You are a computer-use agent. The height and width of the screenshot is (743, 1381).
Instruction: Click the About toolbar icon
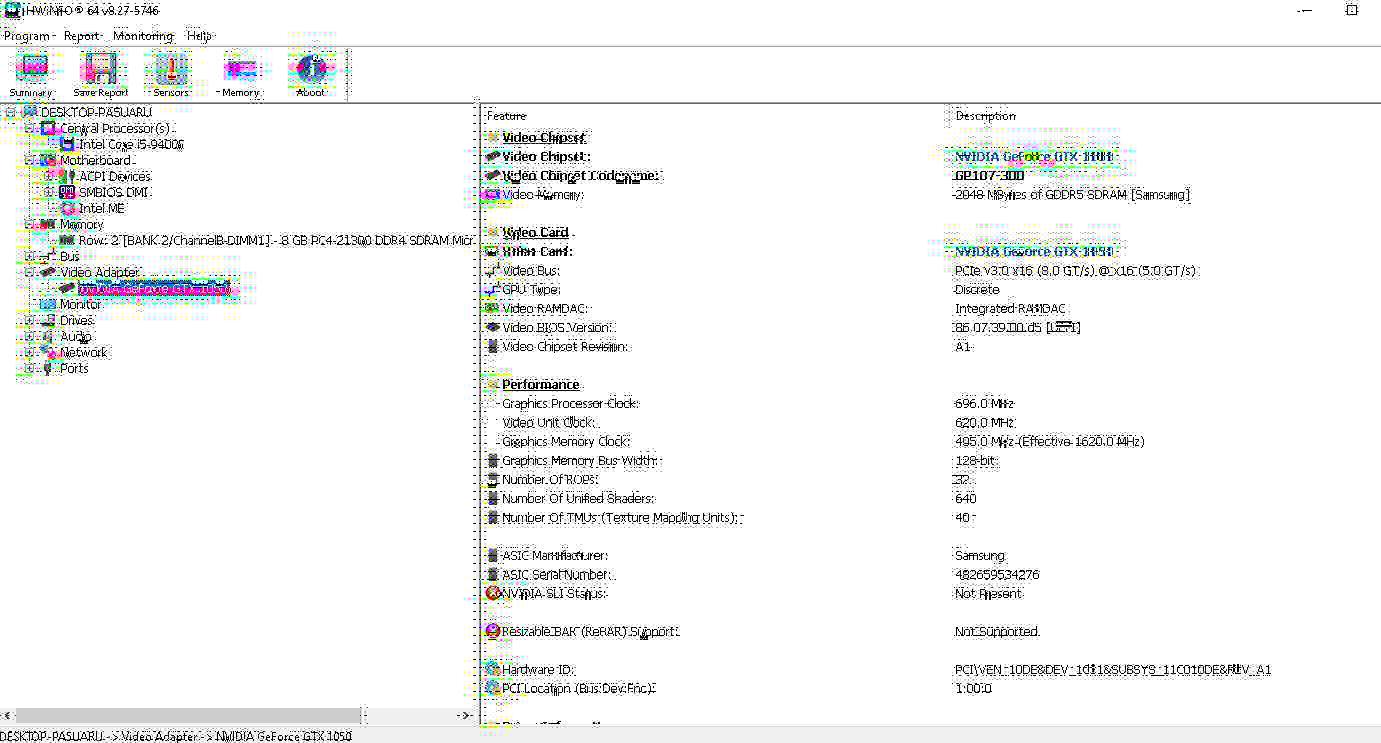point(311,75)
